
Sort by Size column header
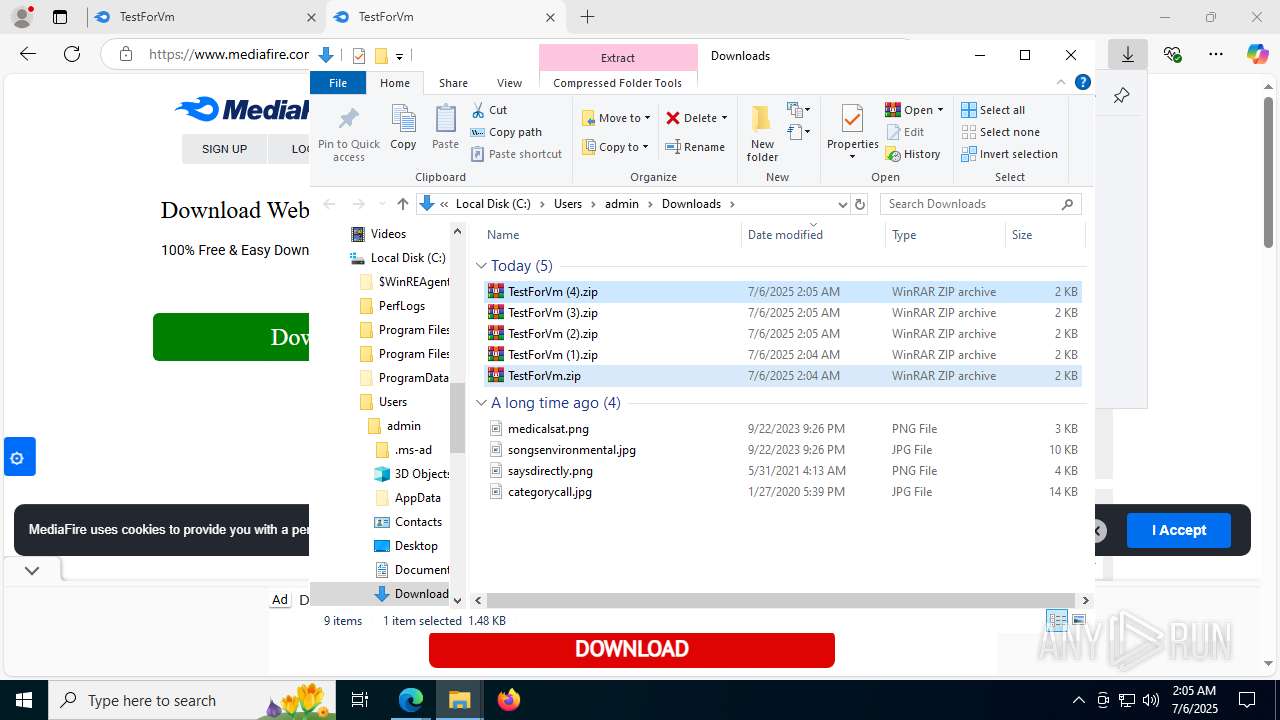pos(1044,235)
